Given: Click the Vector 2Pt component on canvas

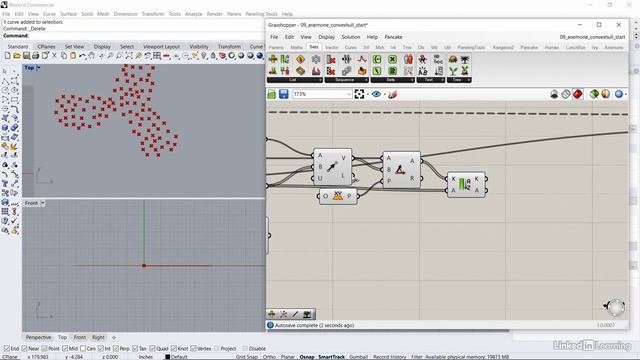Looking at the screenshot, I should tap(333, 167).
